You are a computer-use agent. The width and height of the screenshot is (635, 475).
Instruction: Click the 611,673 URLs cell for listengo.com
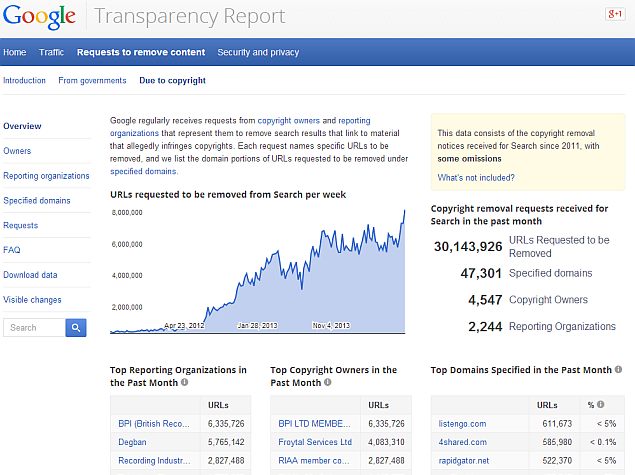[x=557, y=424]
